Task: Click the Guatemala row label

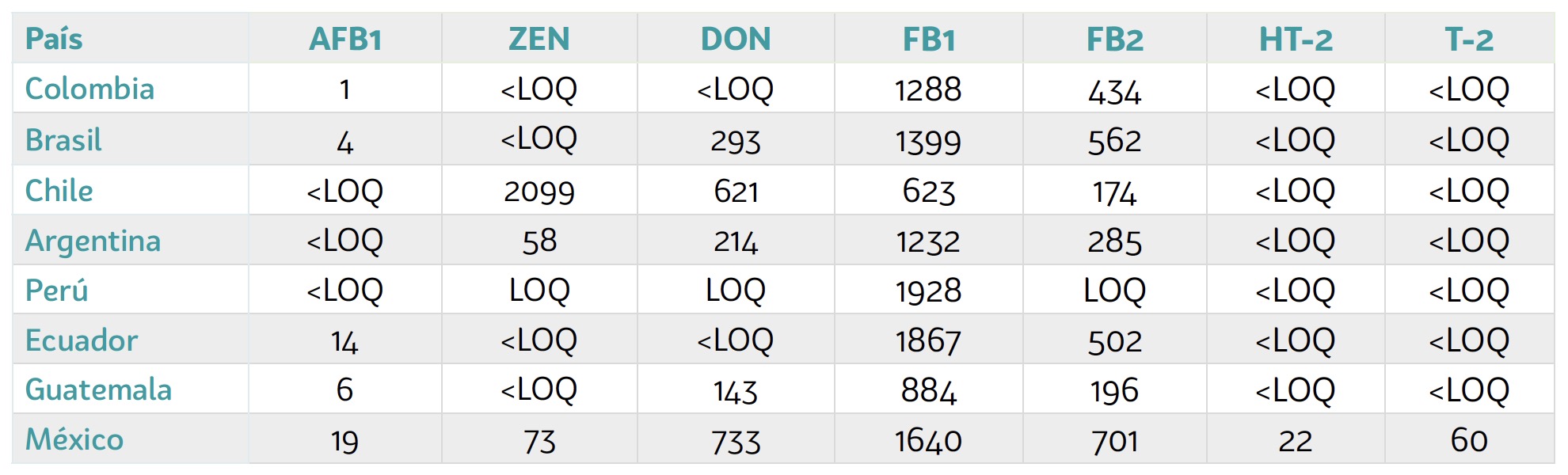Action: click(x=98, y=389)
